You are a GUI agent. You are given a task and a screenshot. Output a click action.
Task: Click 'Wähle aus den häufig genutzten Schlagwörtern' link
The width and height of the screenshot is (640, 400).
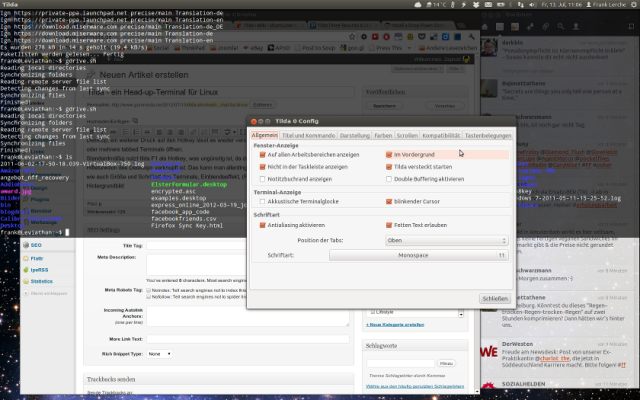[415, 386]
